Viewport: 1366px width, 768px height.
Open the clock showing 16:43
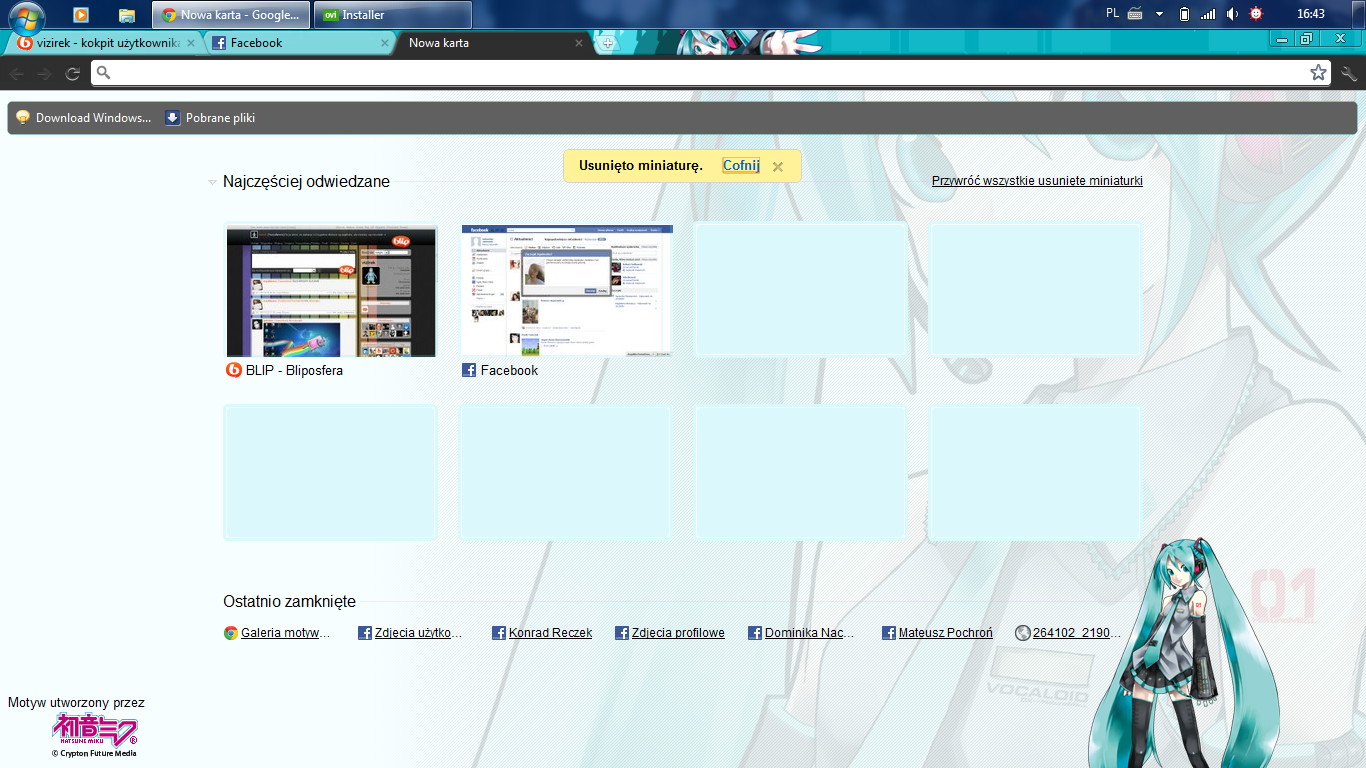click(x=1310, y=14)
